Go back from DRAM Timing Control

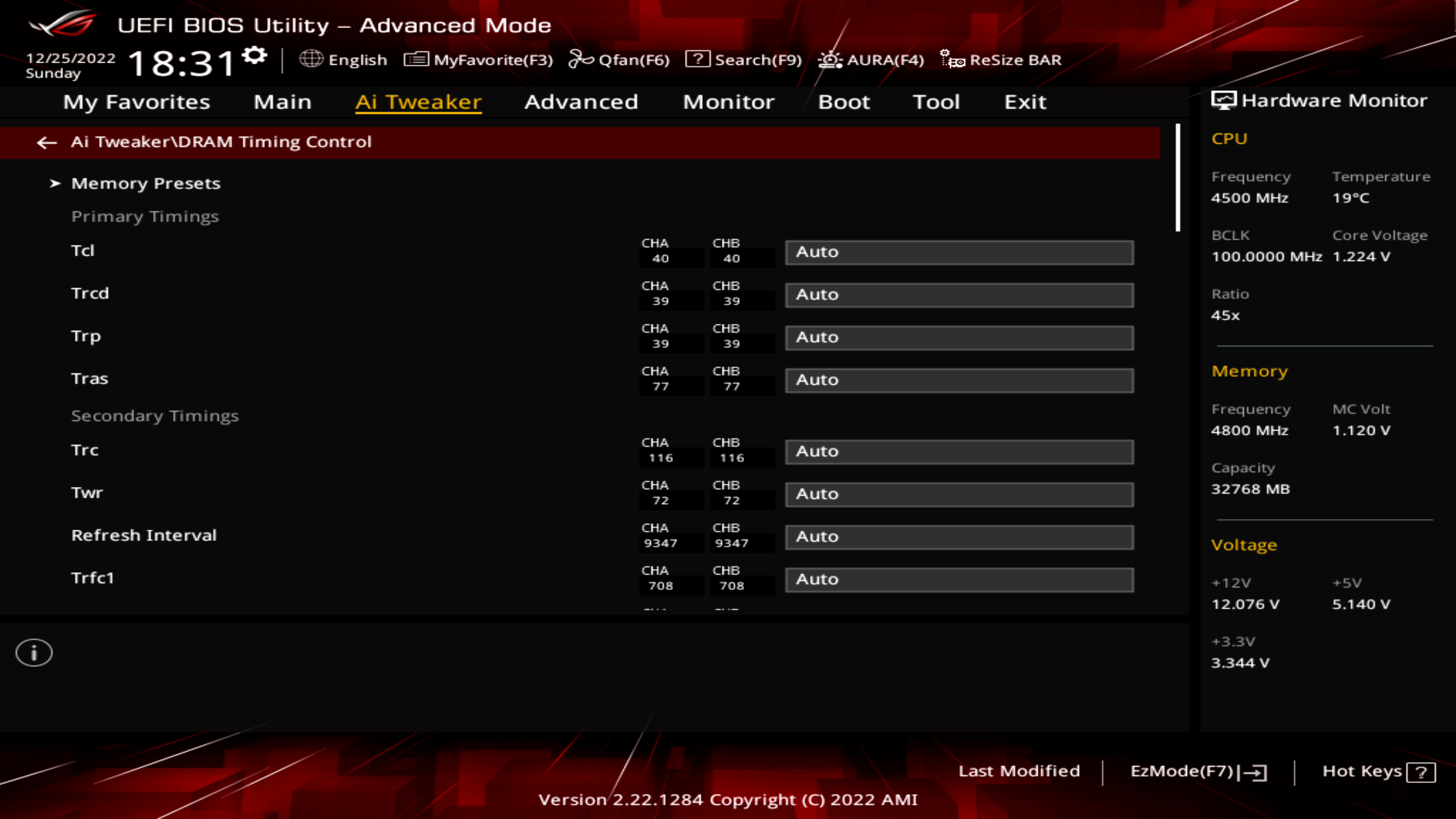coord(47,143)
